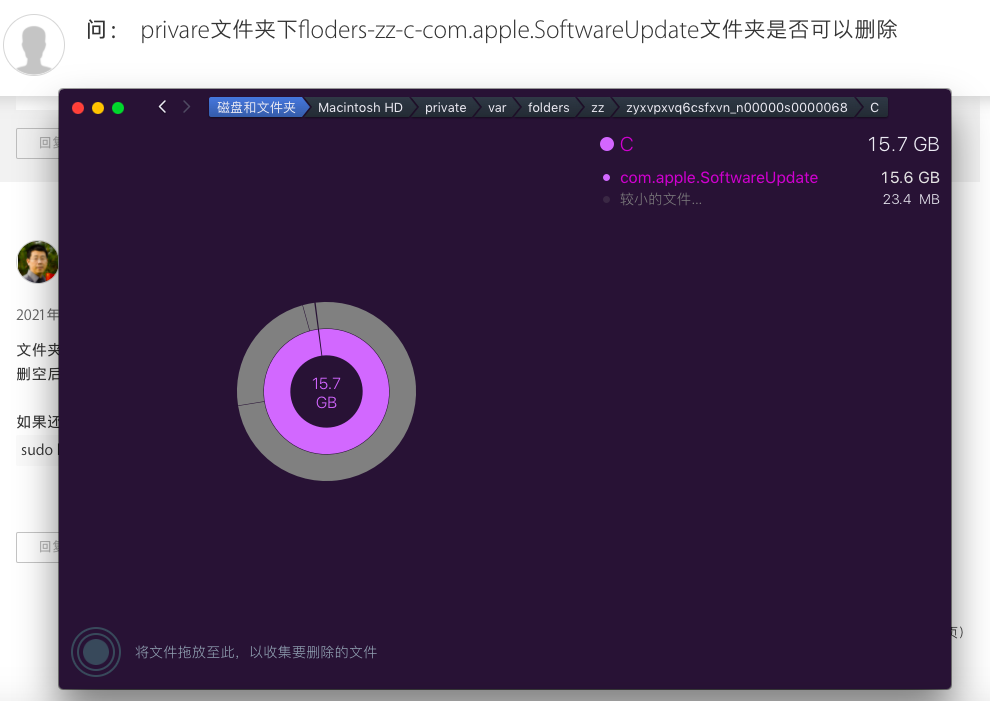Open the answerer's profile photo
This screenshot has width=990, height=701.
pos(38,262)
